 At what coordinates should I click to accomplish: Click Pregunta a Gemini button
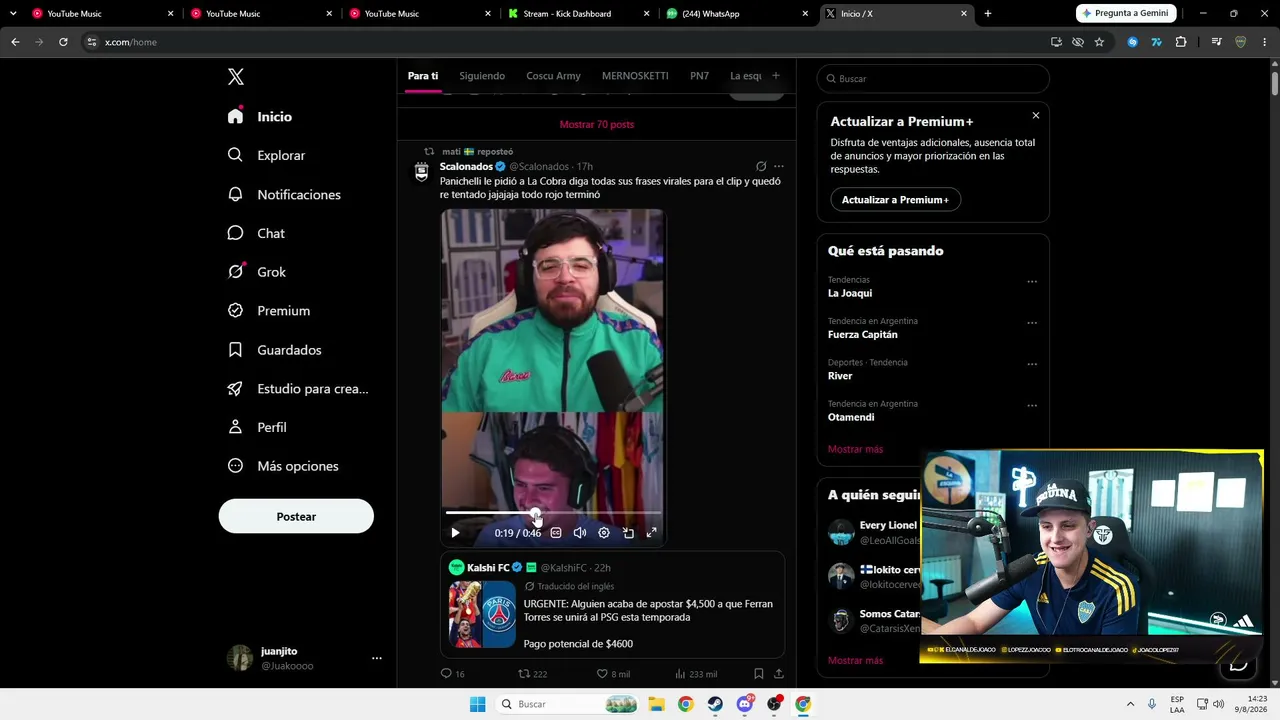[x=1125, y=13]
